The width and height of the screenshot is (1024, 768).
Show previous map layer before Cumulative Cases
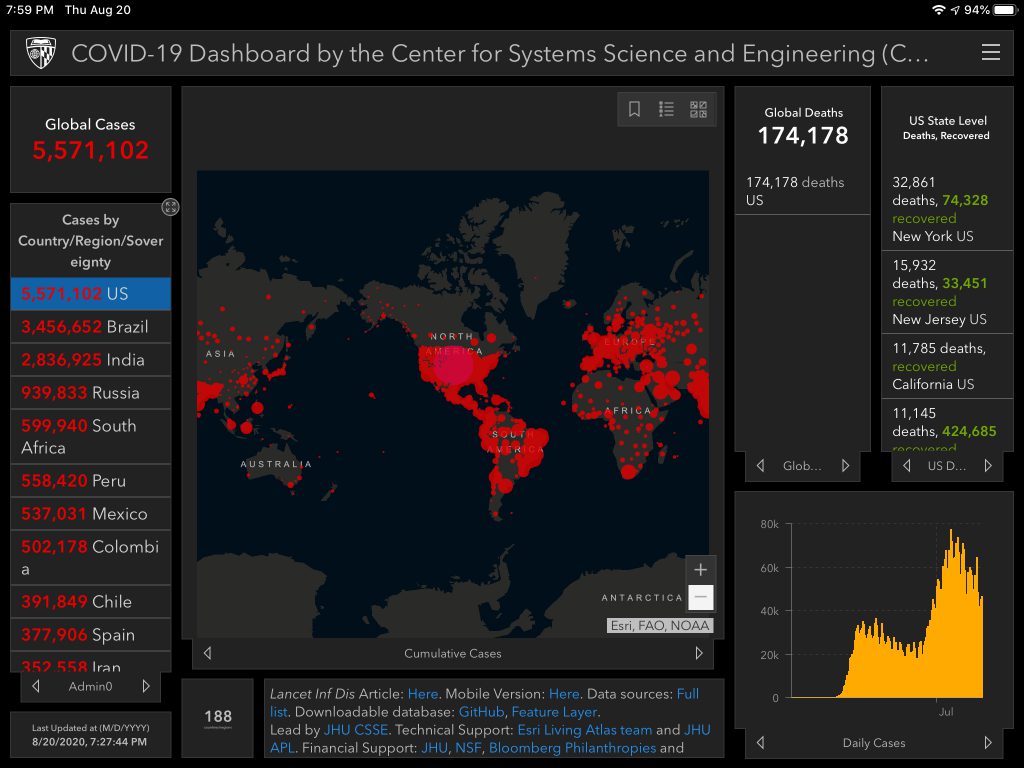tap(208, 653)
